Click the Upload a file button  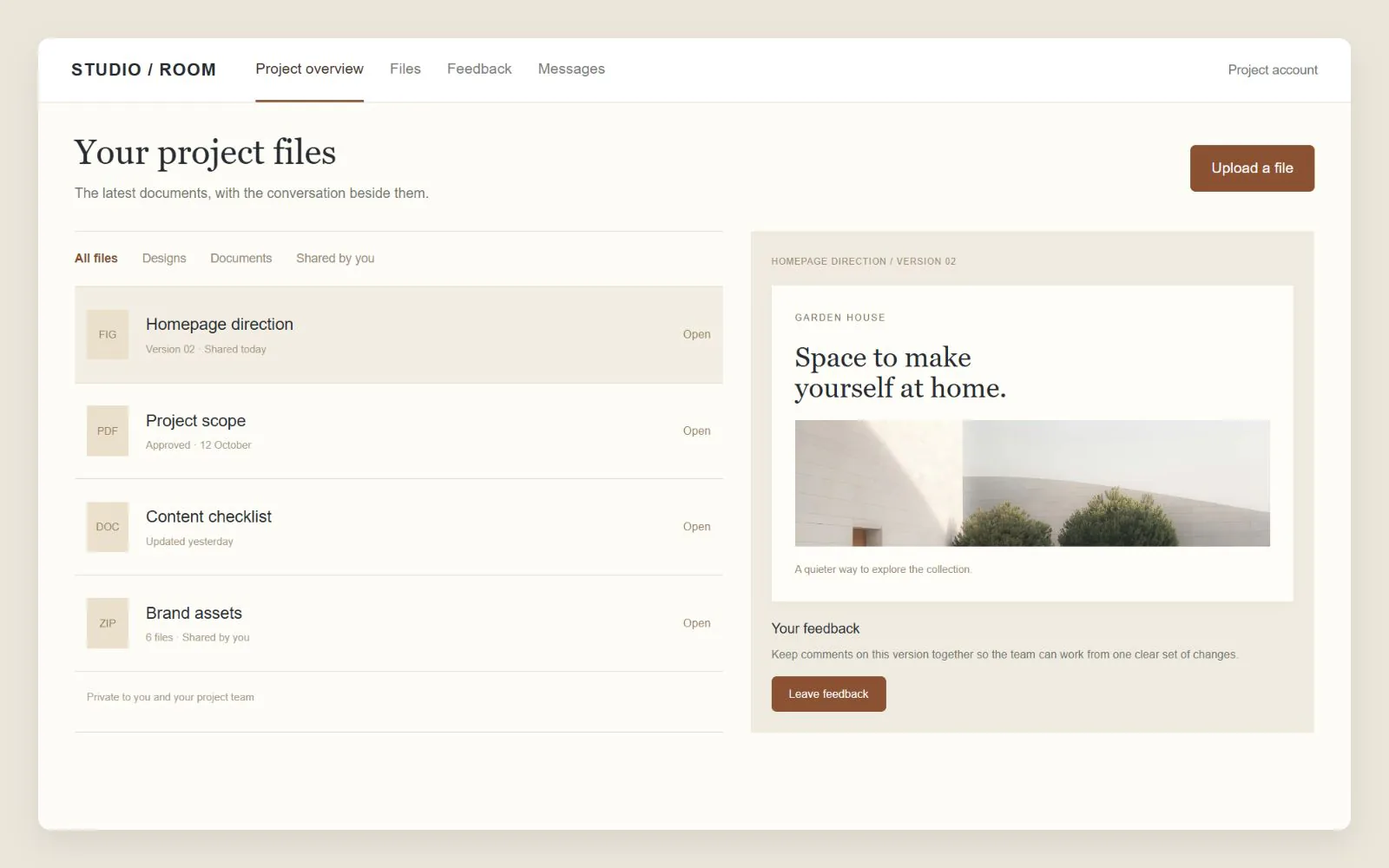pos(1252,168)
